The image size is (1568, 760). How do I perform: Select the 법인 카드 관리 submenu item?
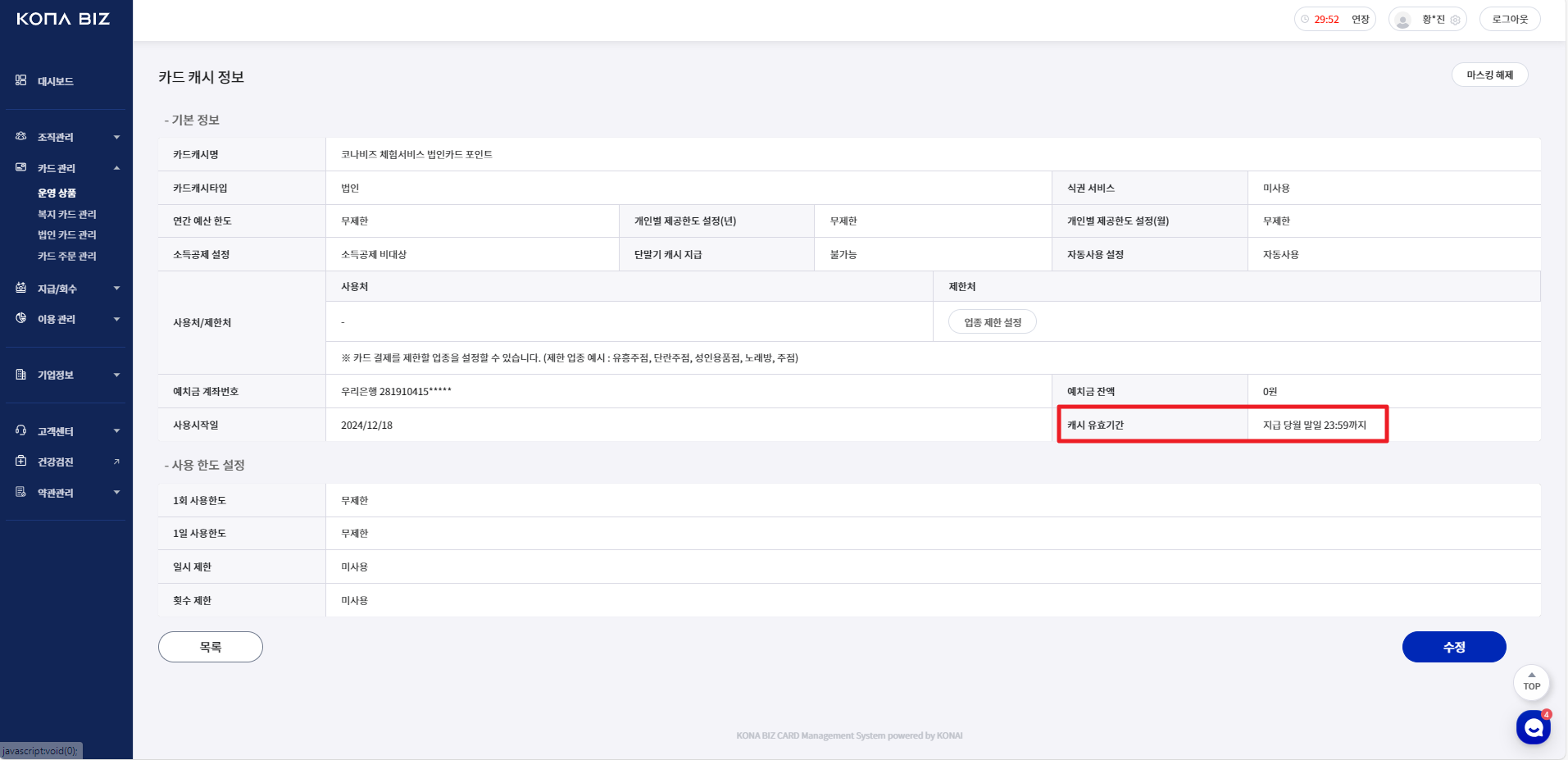click(x=67, y=235)
